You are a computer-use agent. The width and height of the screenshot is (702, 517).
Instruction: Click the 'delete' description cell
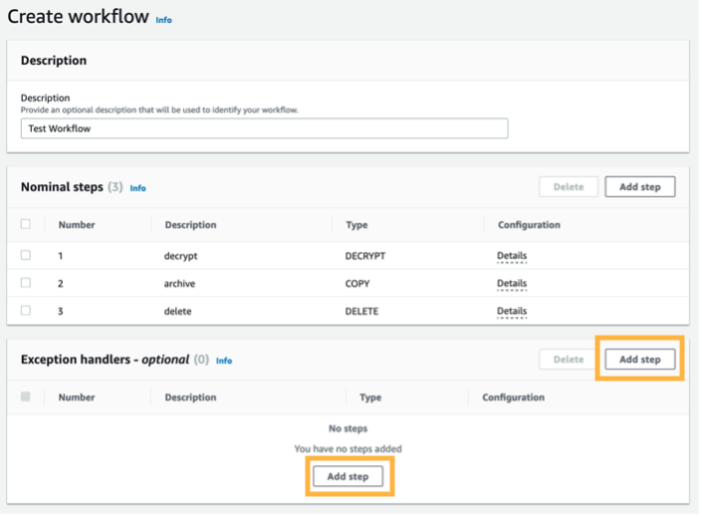tap(177, 311)
